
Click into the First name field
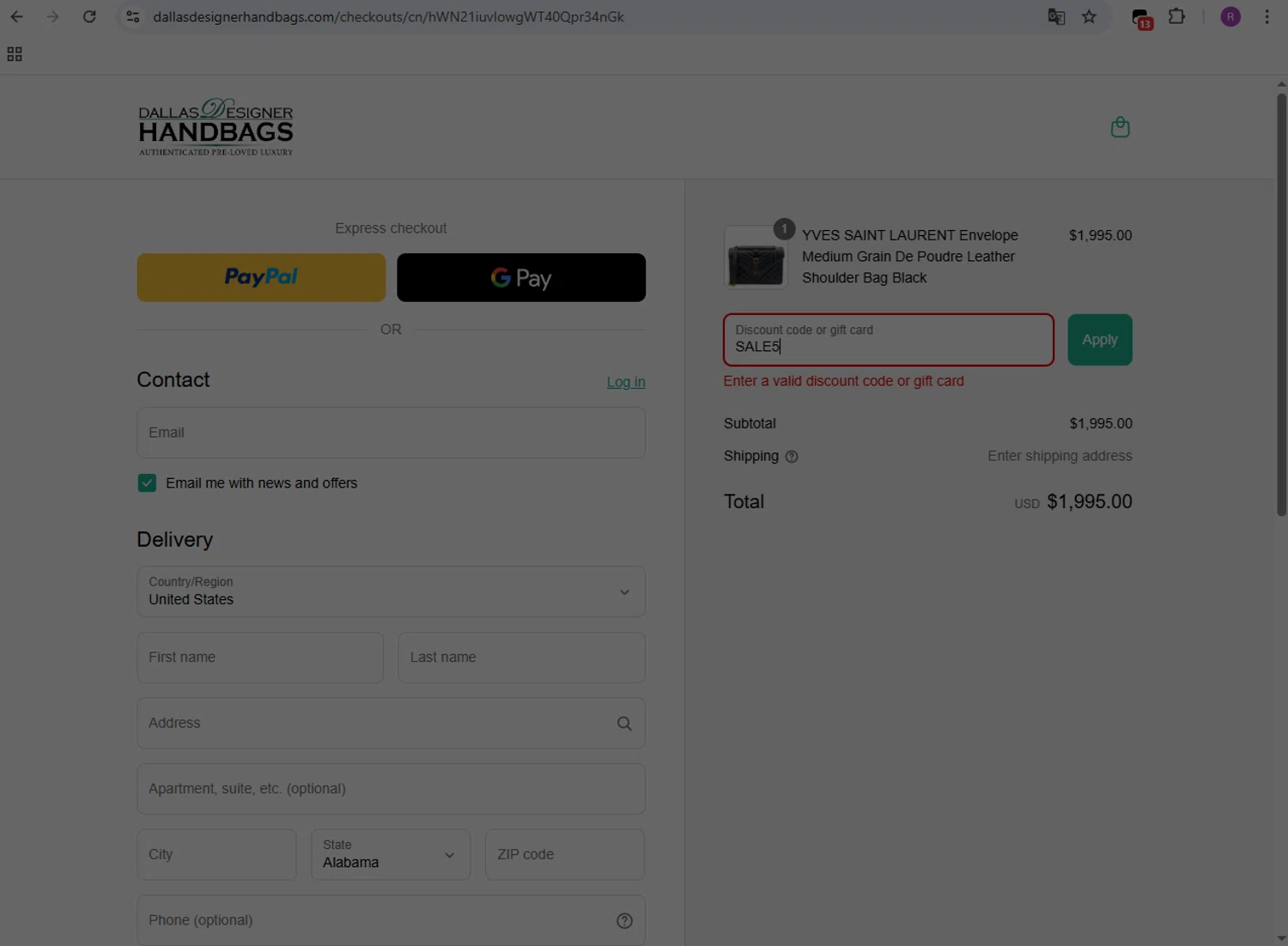pyautogui.click(x=260, y=658)
